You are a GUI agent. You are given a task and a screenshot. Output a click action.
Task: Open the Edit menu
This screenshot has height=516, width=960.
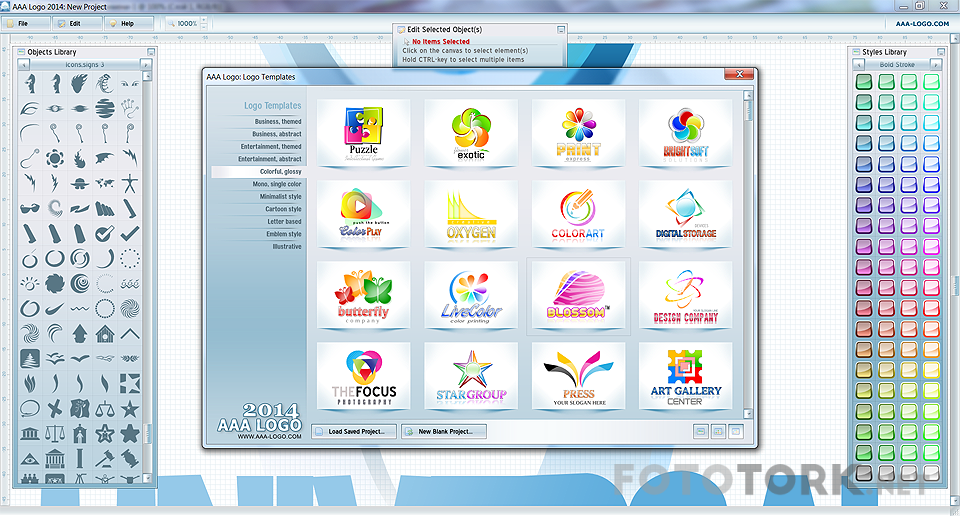coord(77,23)
